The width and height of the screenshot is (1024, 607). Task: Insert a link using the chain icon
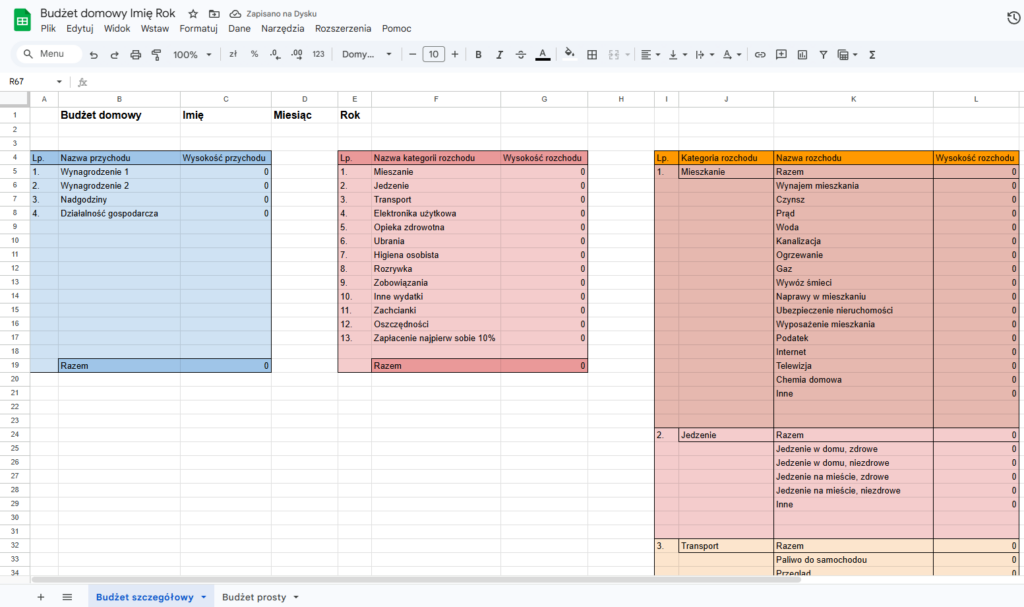[760, 55]
